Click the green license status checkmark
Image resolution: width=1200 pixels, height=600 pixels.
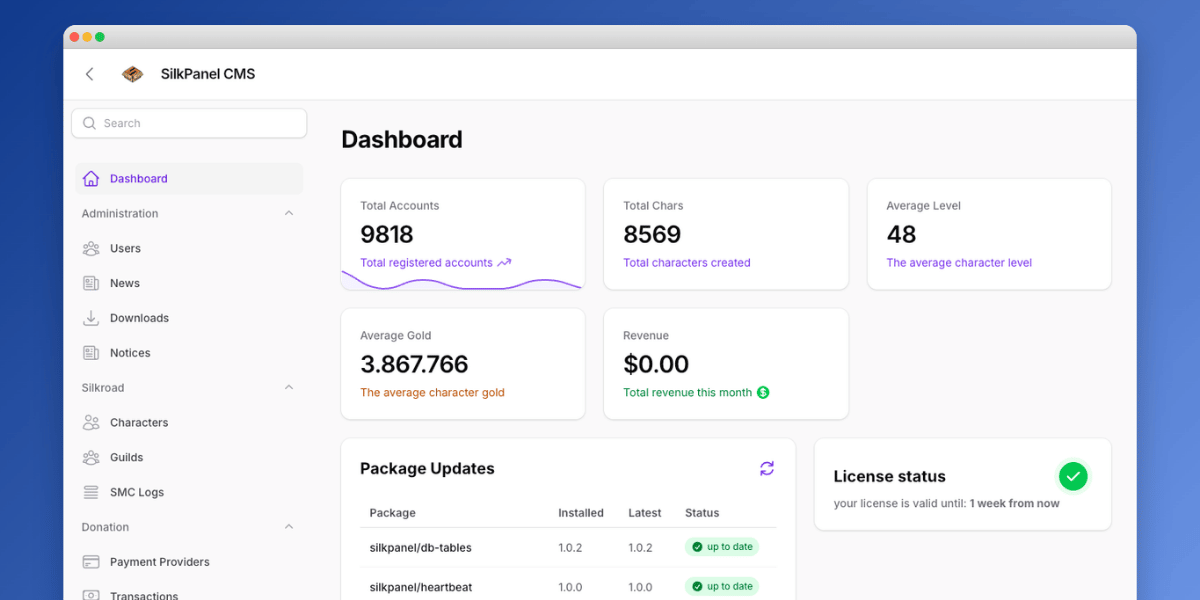point(1073,476)
